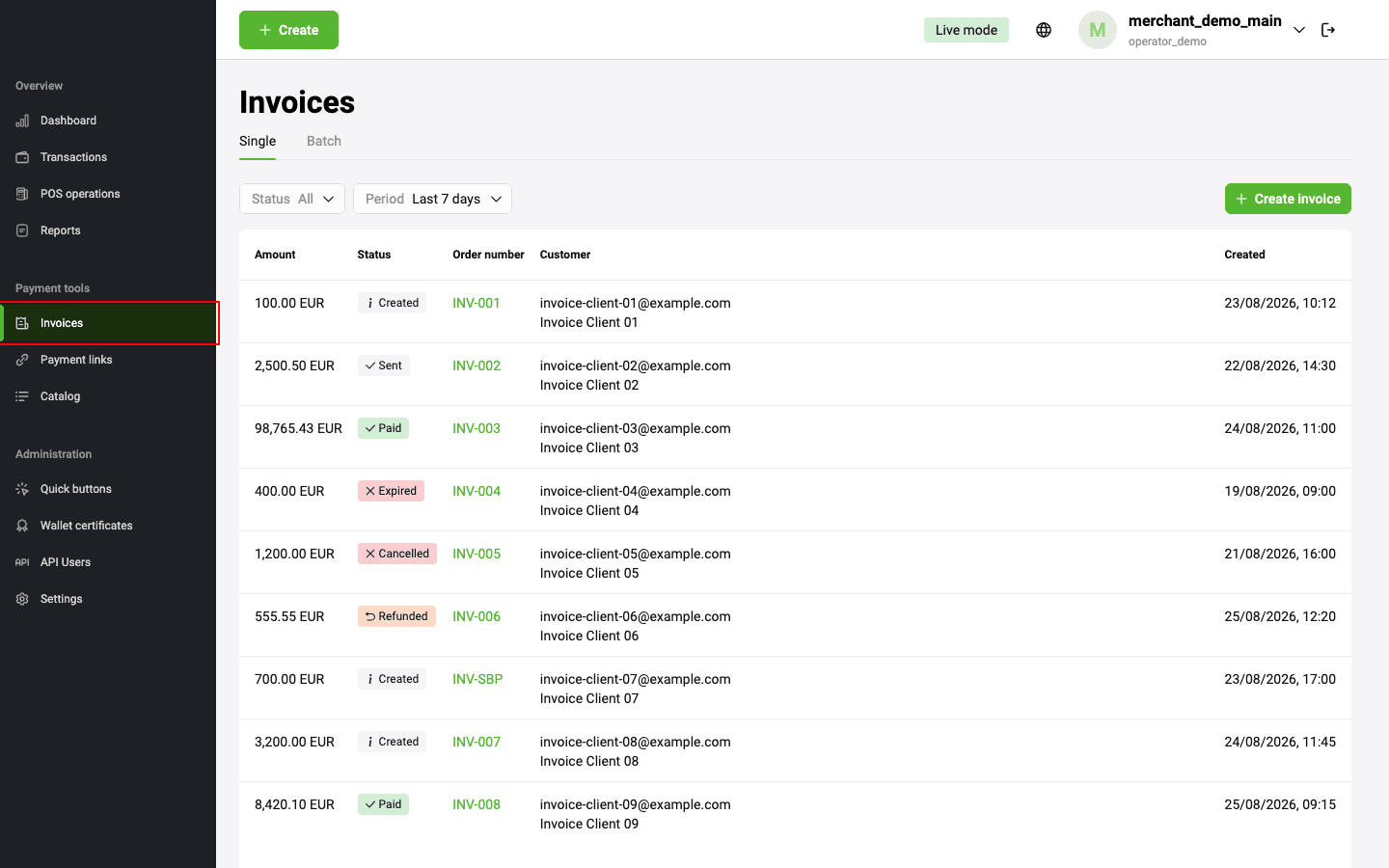Click the Reports icon
Viewport: 1389px width, 868px height.
pos(22,231)
